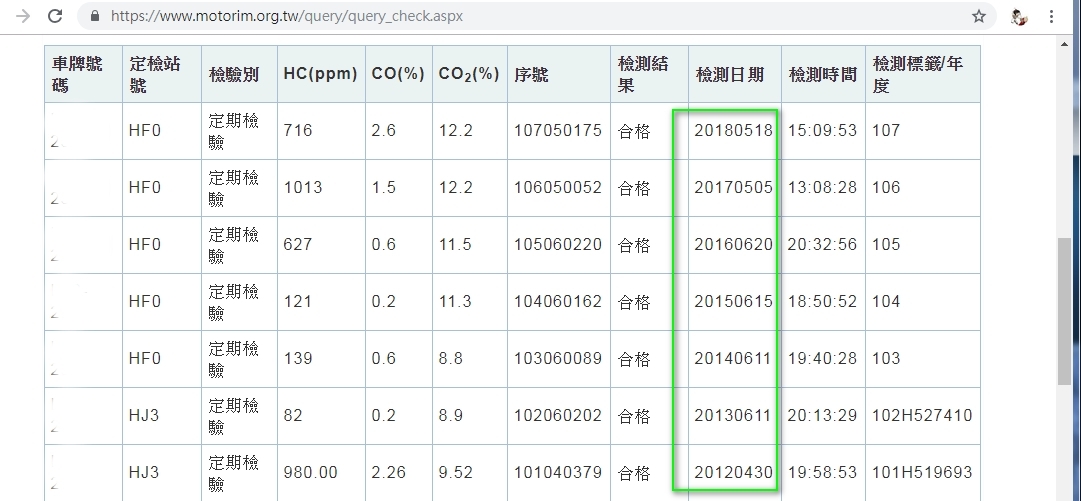Click the scrollbar up arrow

1064,44
